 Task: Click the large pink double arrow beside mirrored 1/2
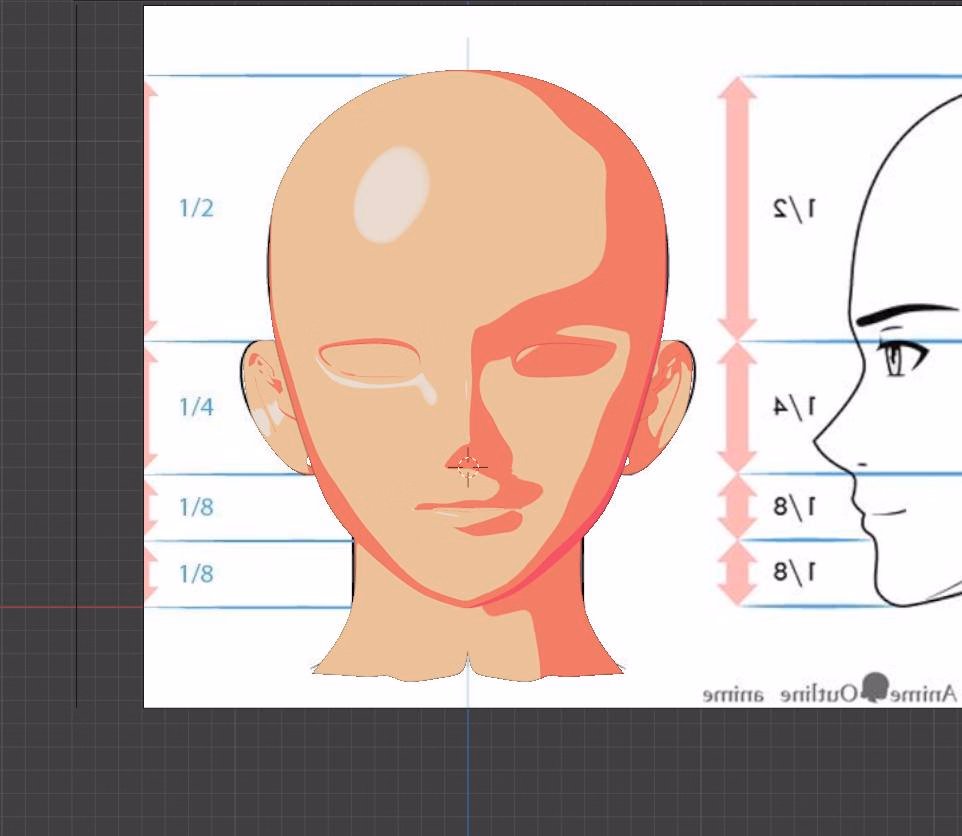click(x=737, y=209)
